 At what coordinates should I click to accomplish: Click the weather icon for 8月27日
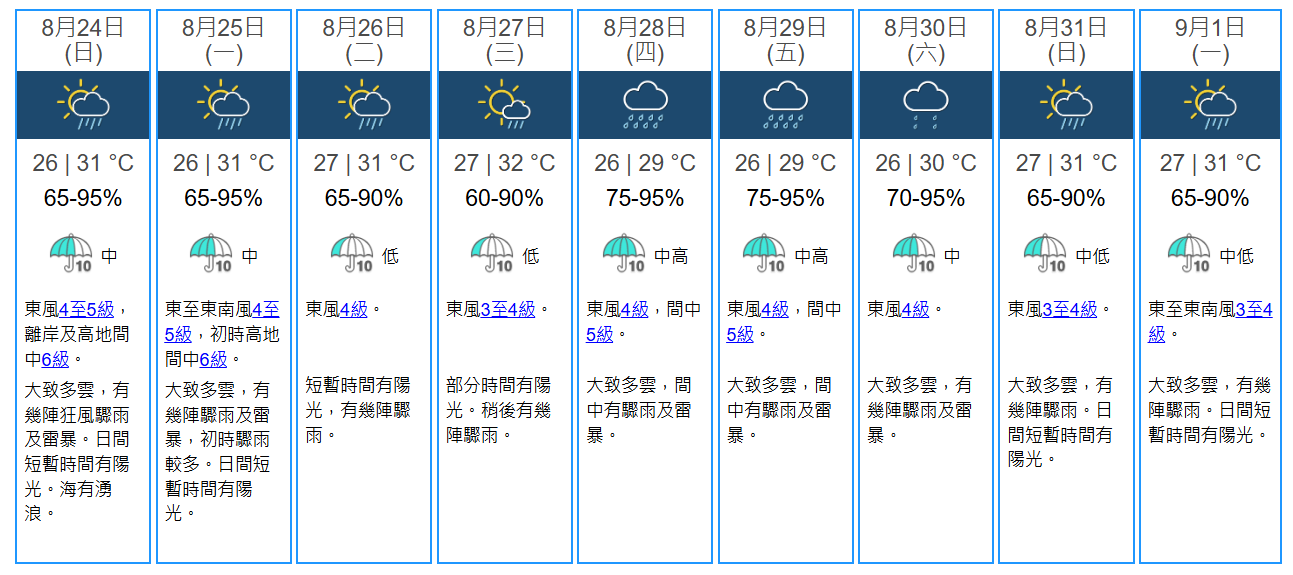(x=504, y=105)
